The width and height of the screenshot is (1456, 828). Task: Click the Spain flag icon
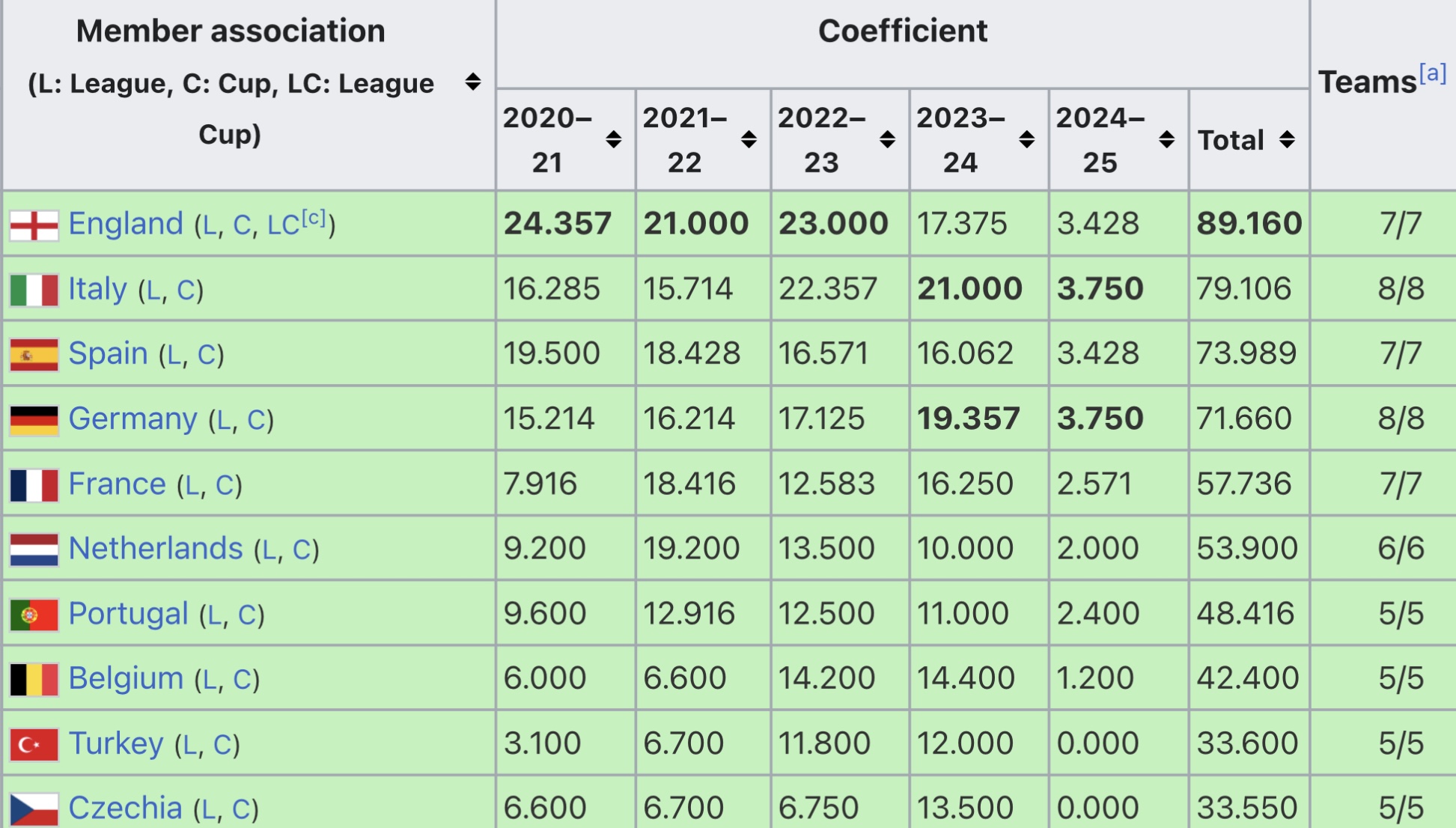click(x=34, y=355)
